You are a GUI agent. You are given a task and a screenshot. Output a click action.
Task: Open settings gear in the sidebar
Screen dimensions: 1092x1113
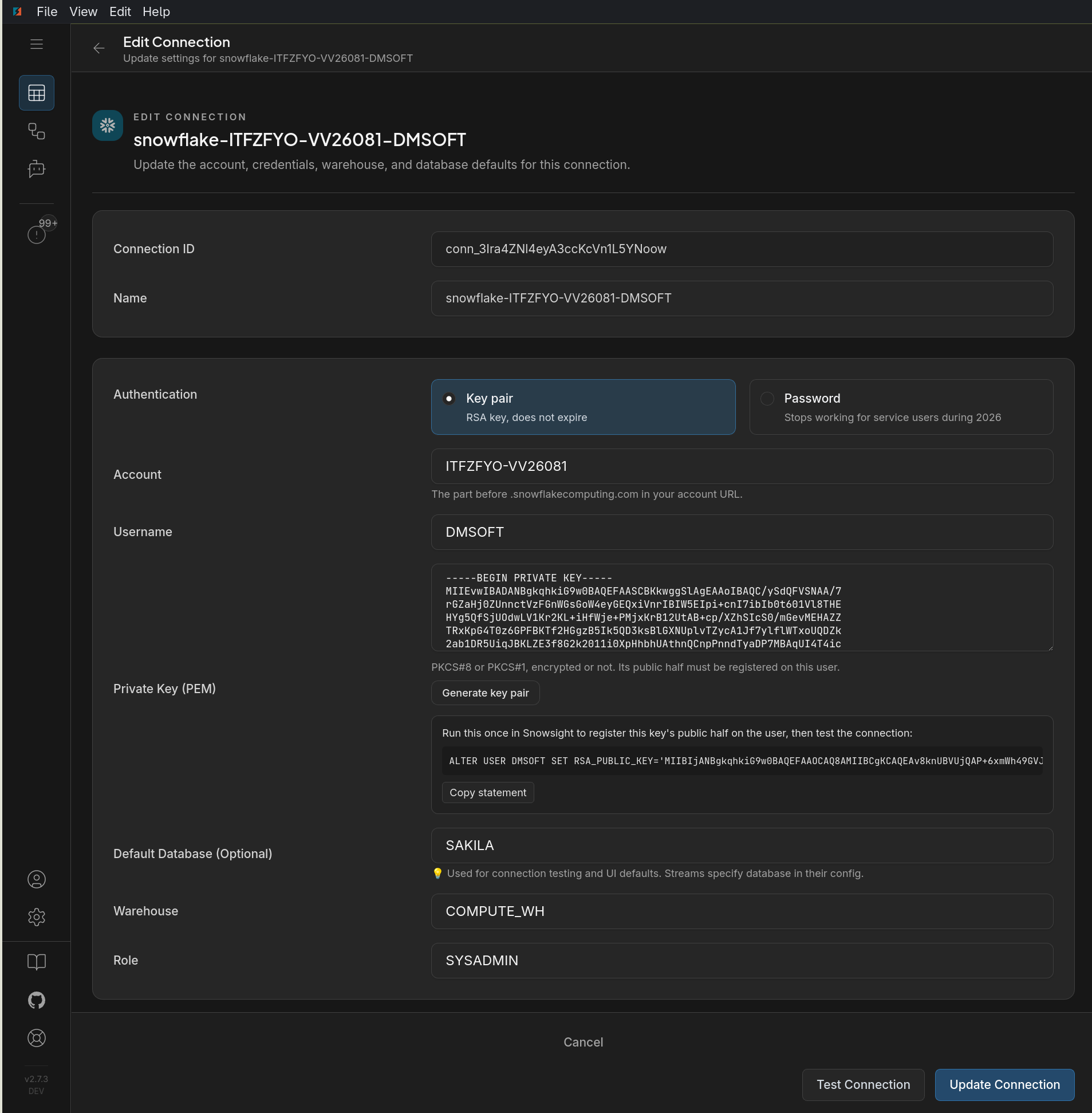pyautogui.click(x=37, y=917)
